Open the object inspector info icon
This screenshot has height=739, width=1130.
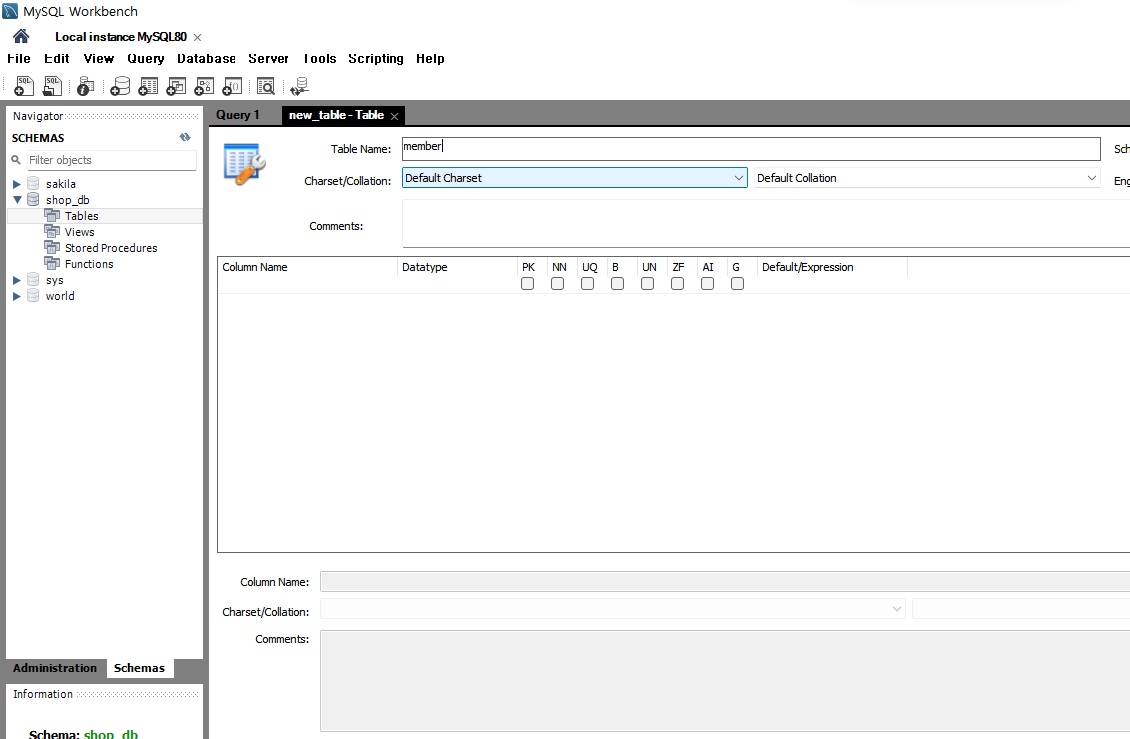coord(85,87)
